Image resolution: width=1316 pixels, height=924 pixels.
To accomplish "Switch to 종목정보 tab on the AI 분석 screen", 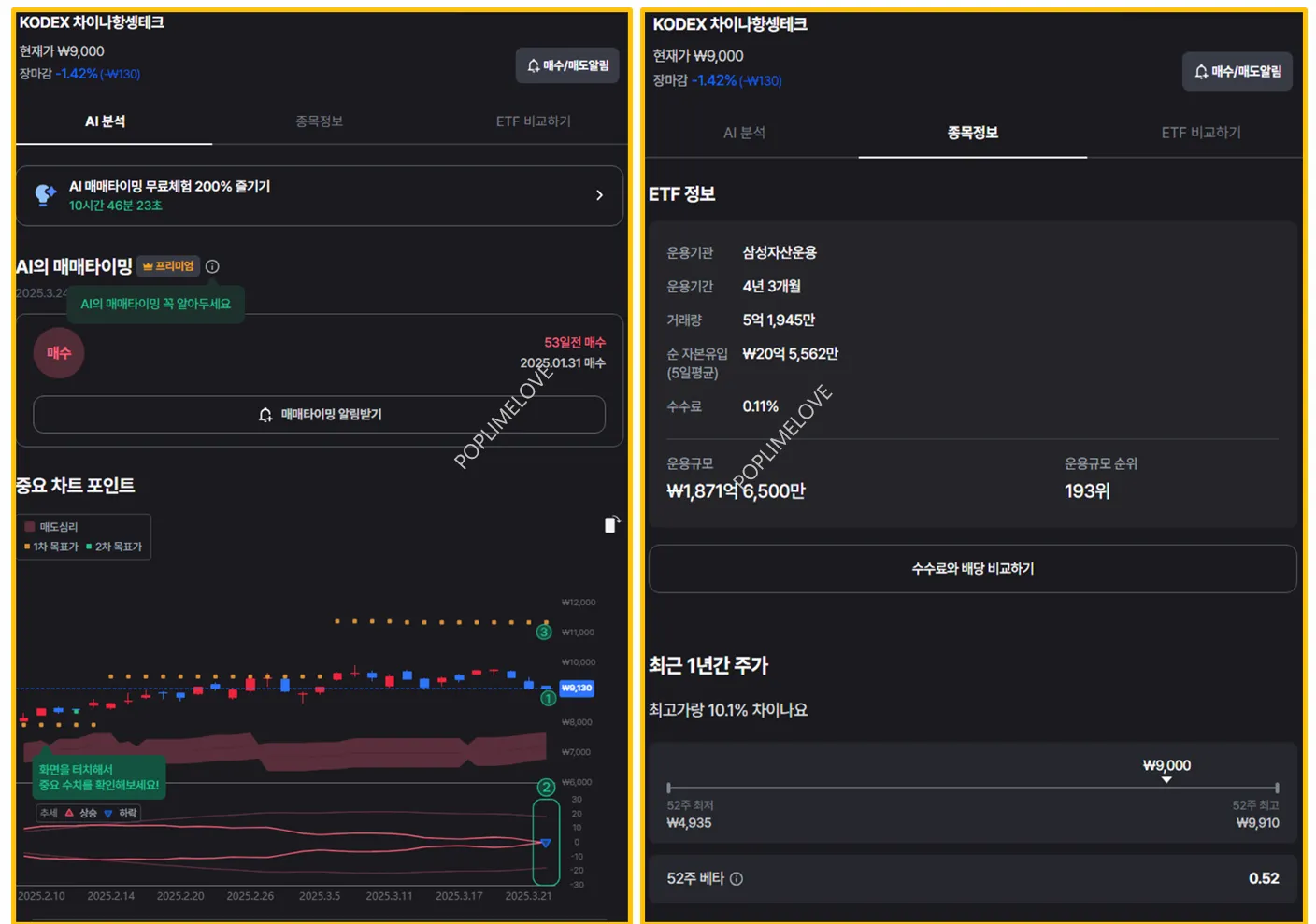I will [x=320, y=121].
